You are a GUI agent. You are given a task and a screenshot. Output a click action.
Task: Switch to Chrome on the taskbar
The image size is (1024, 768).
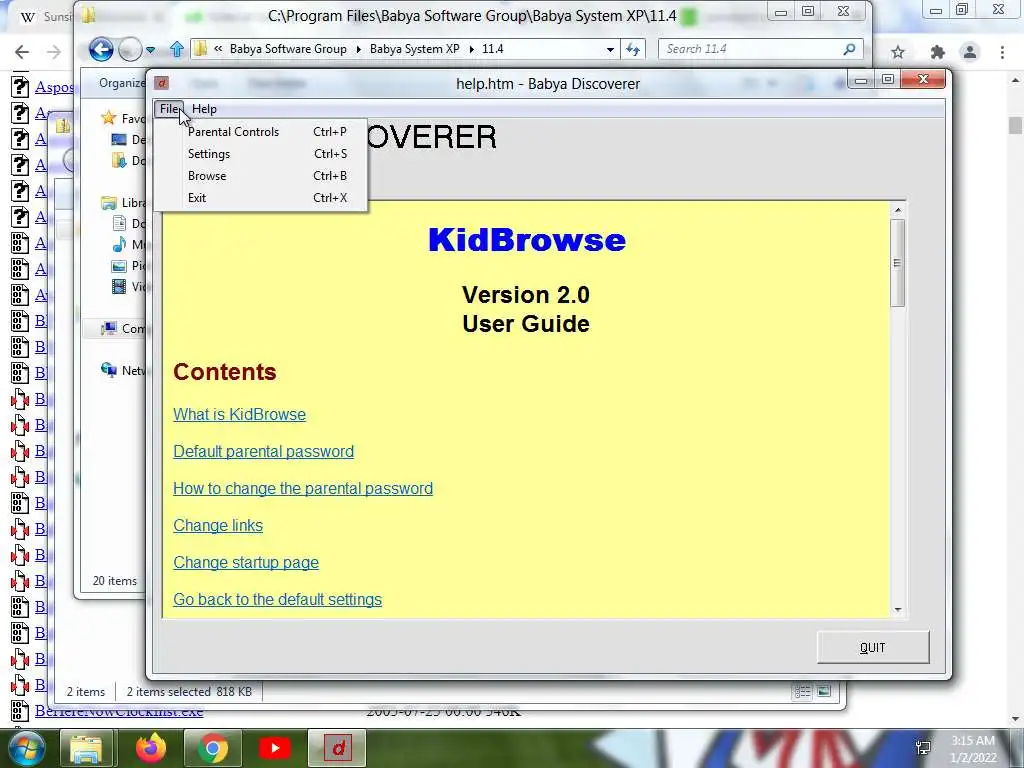pos(213,748)
